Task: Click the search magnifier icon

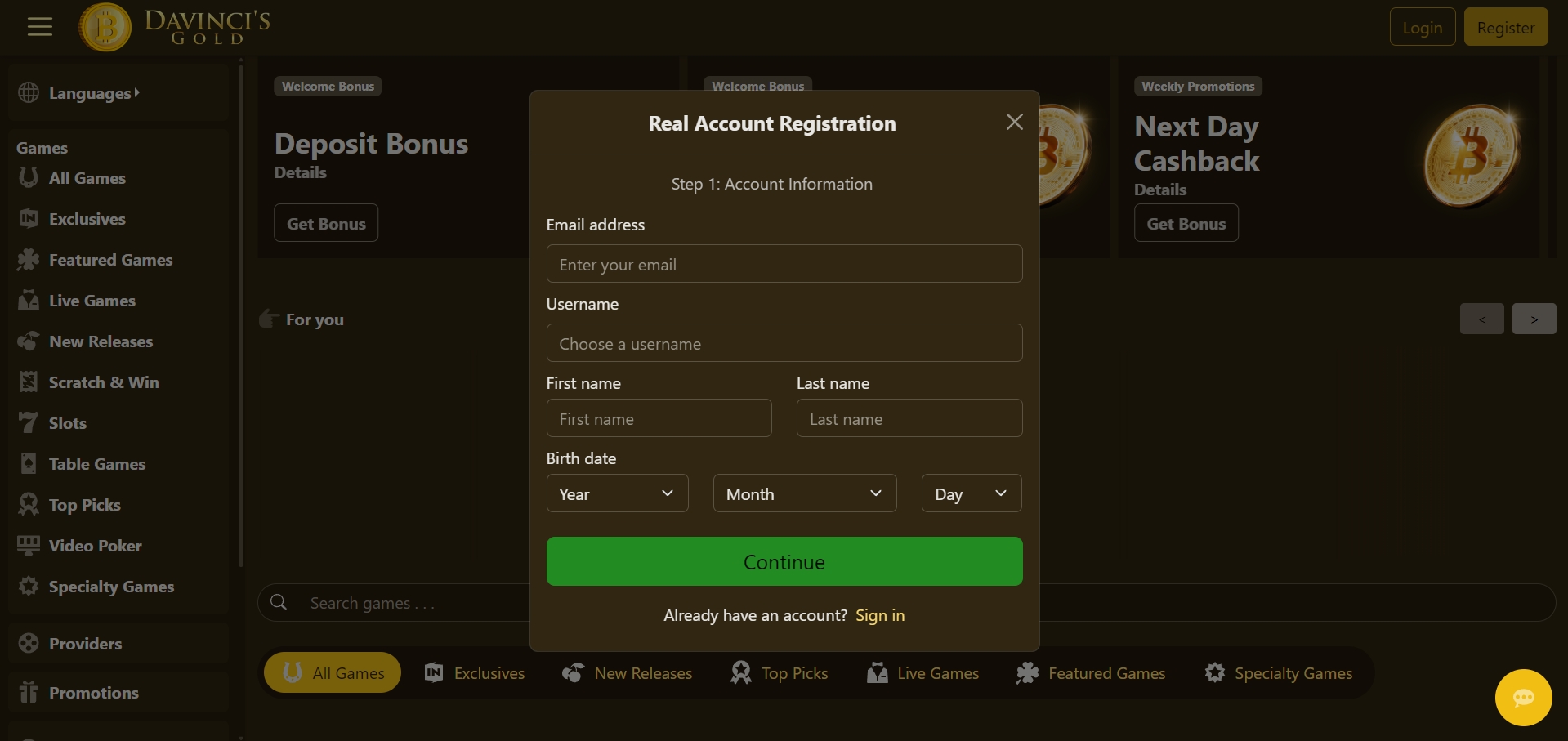Action: 279,602
